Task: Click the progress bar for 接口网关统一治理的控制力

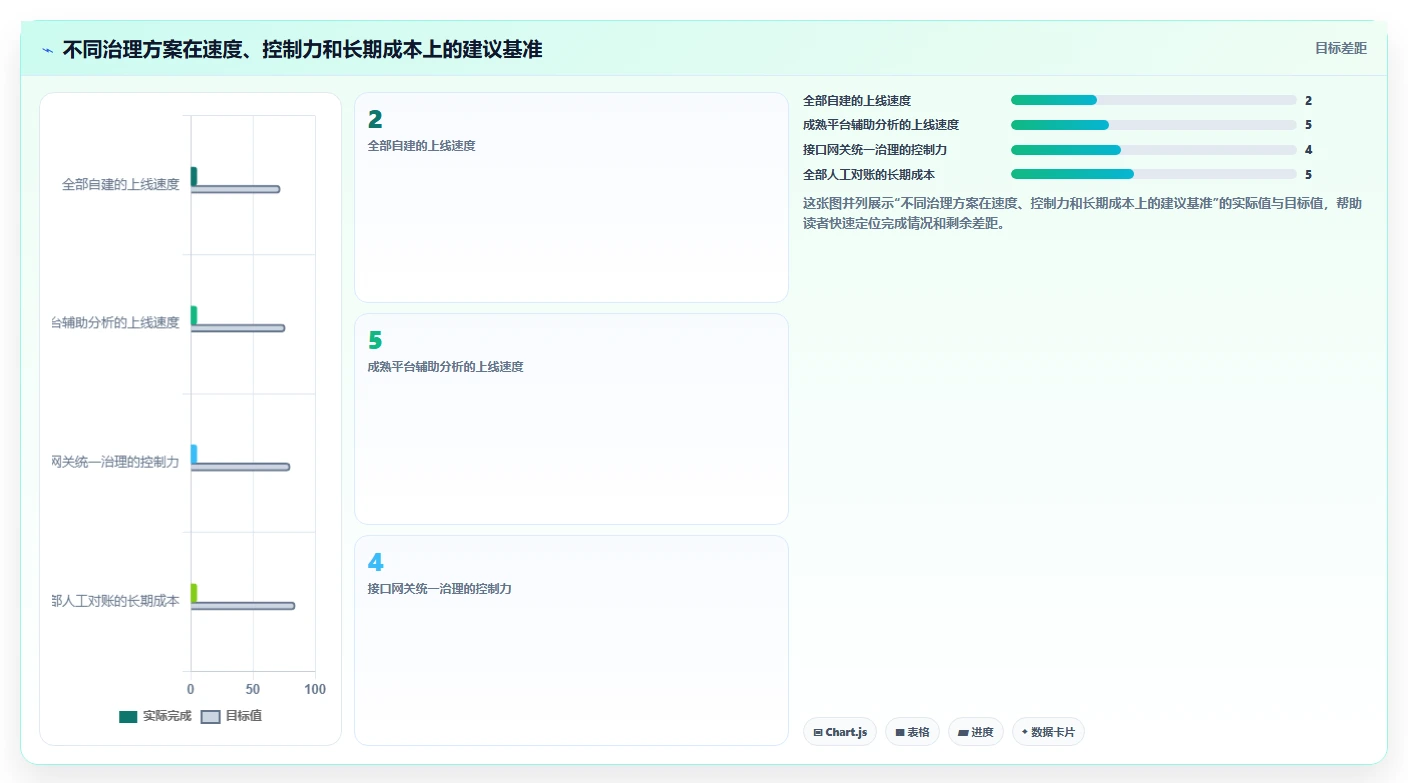Action: (1154, 150)
